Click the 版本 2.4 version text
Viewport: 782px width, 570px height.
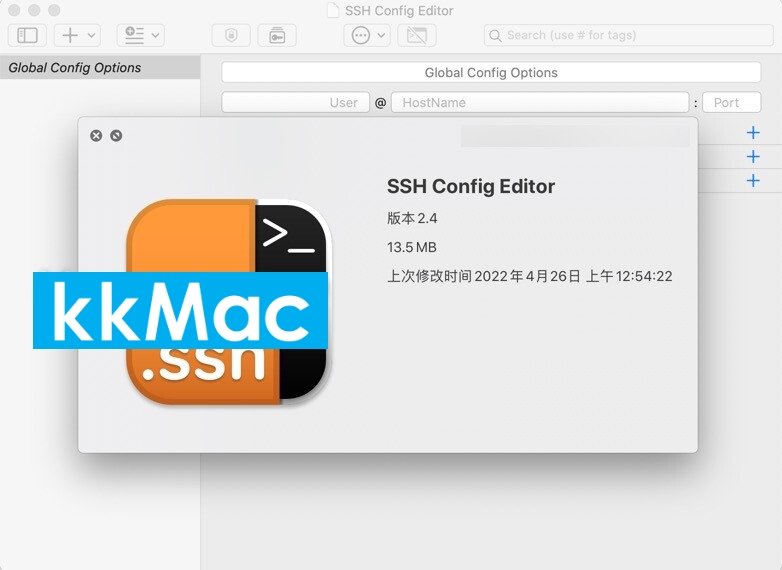tap(412, 218)
